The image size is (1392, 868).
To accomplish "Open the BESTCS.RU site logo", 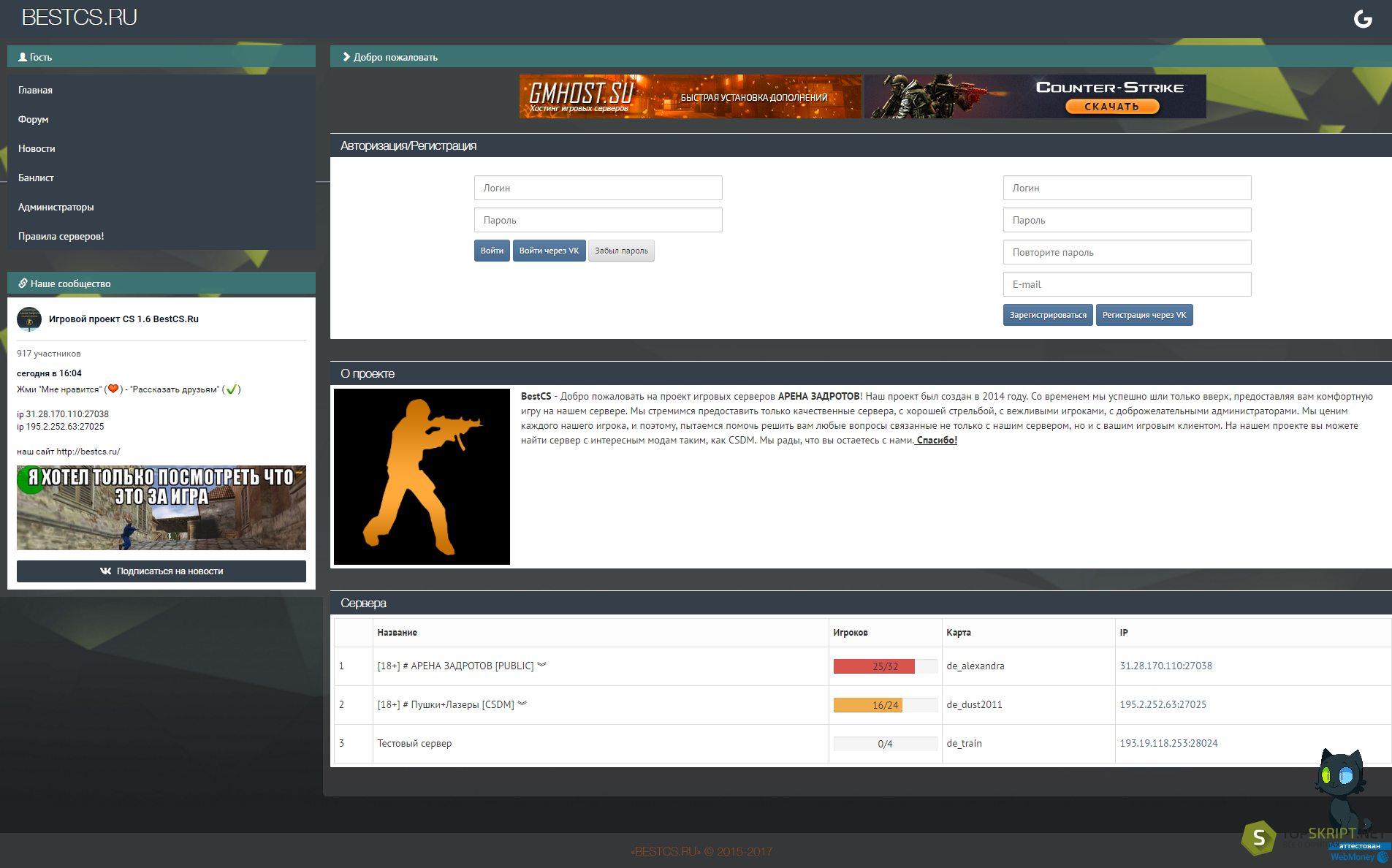I will 79,18.
